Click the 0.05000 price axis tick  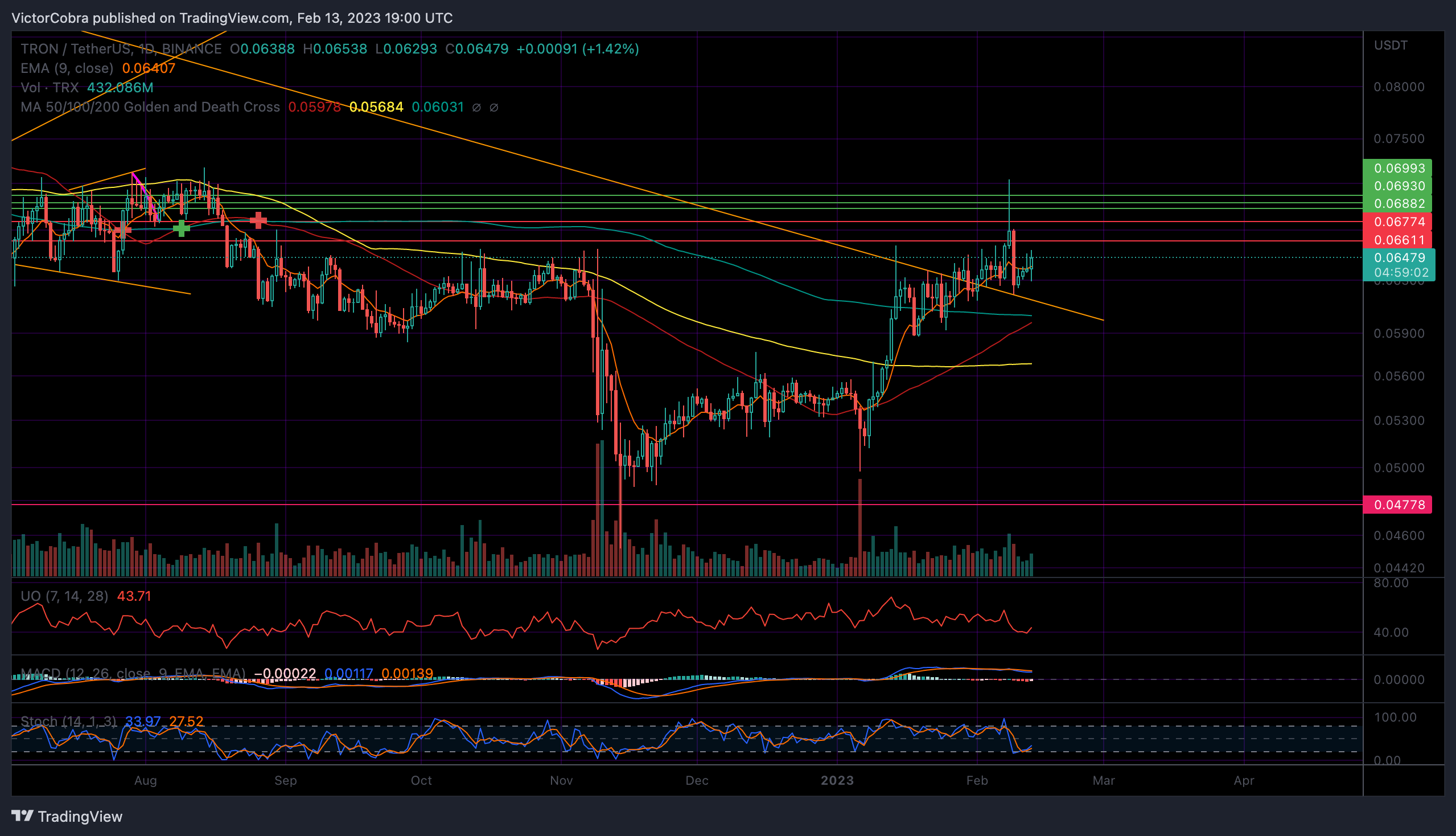point(1399,468)
